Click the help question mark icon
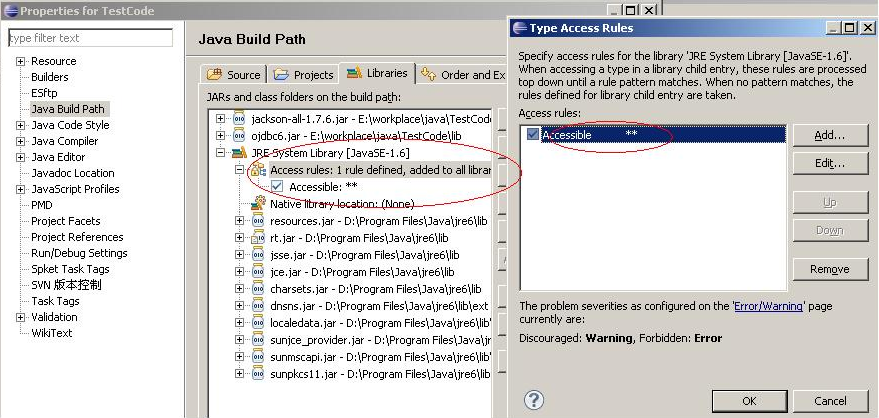The image size is (879, 418). click(x=534, y=400)
